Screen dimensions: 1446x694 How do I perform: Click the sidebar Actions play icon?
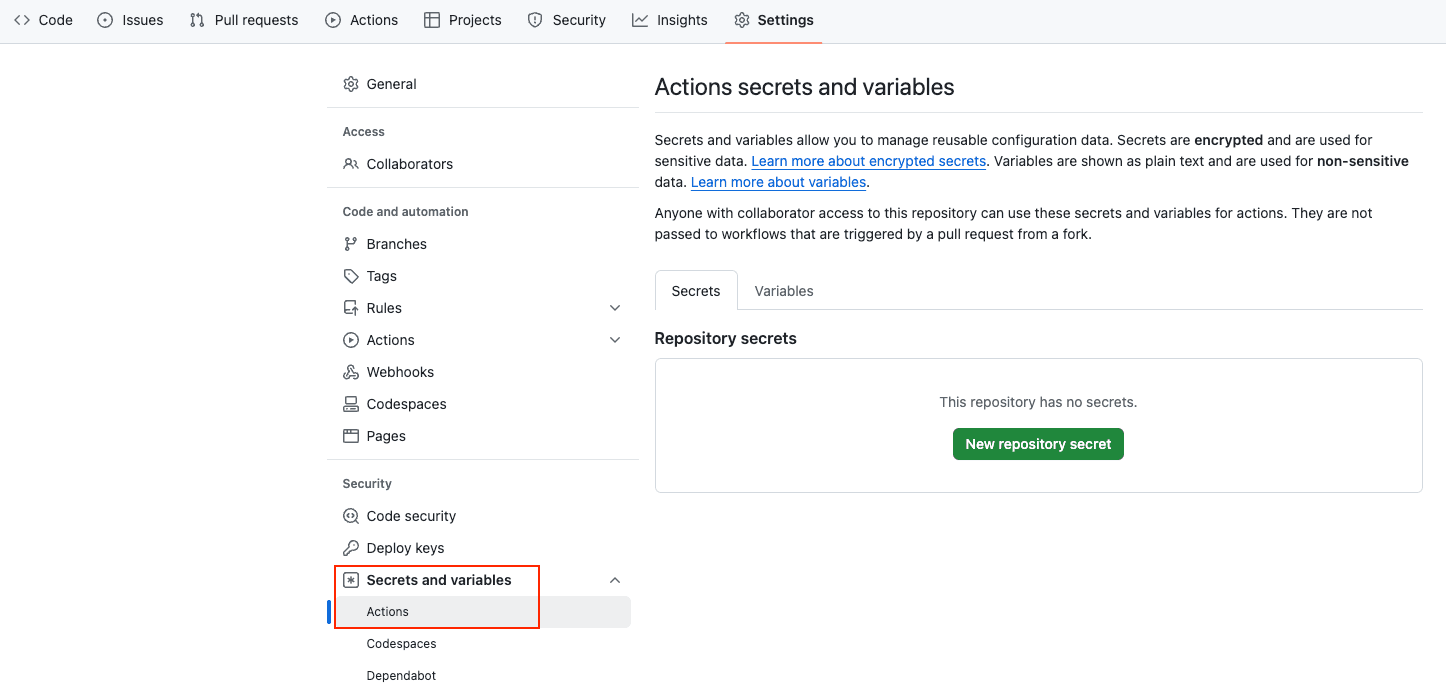click(x=351, y=340)
